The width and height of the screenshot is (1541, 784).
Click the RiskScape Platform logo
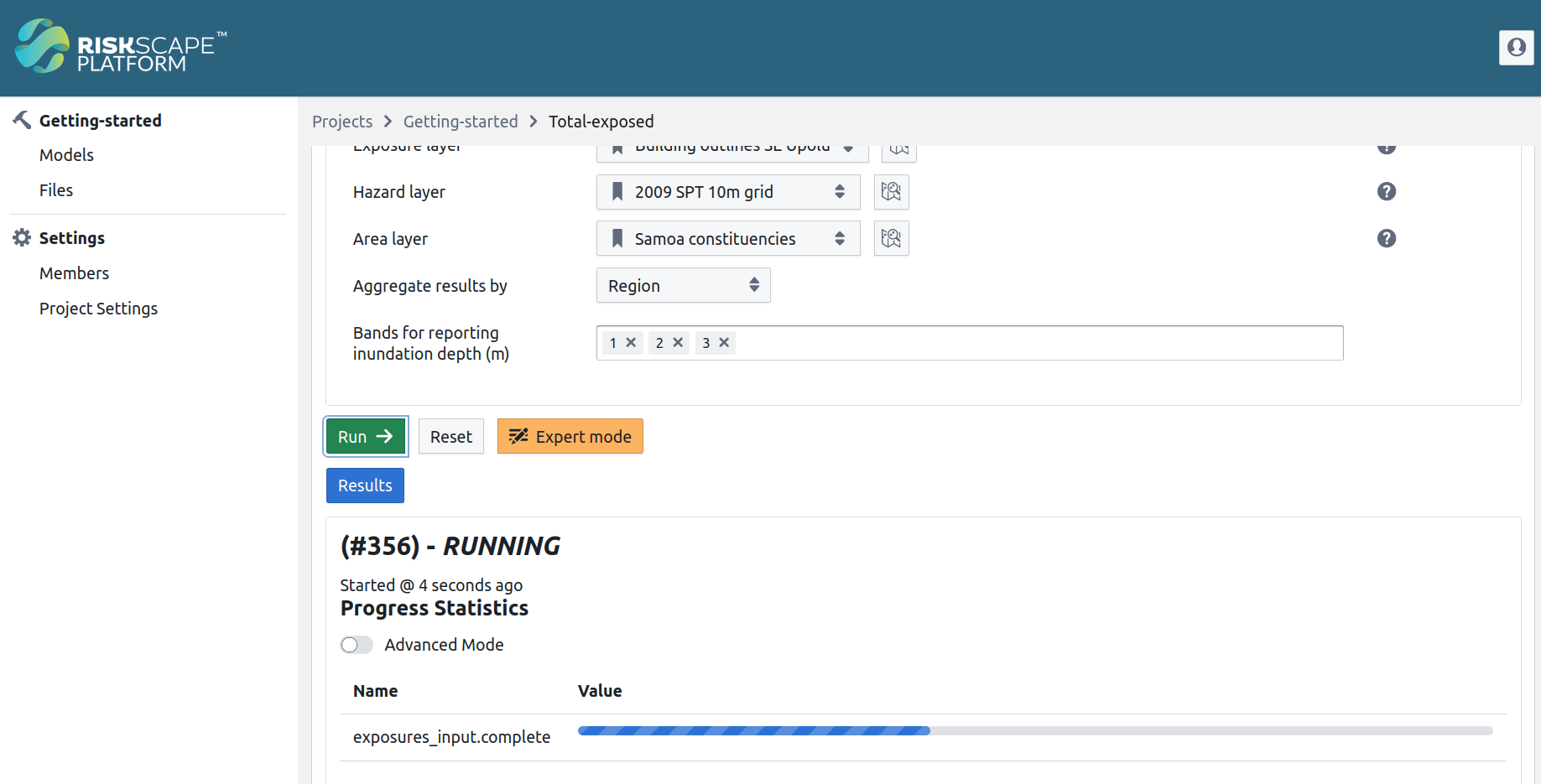[121, 47]
